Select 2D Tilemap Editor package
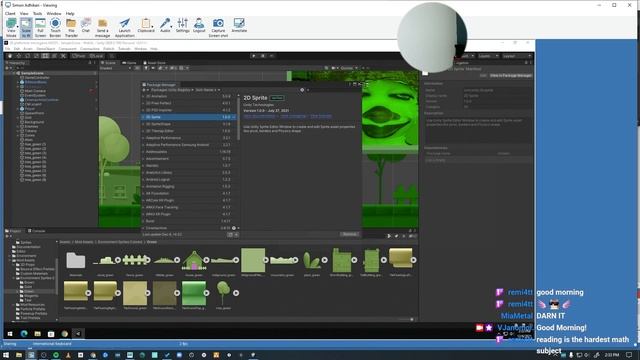The image size is (640, 360). click(189, 131)
